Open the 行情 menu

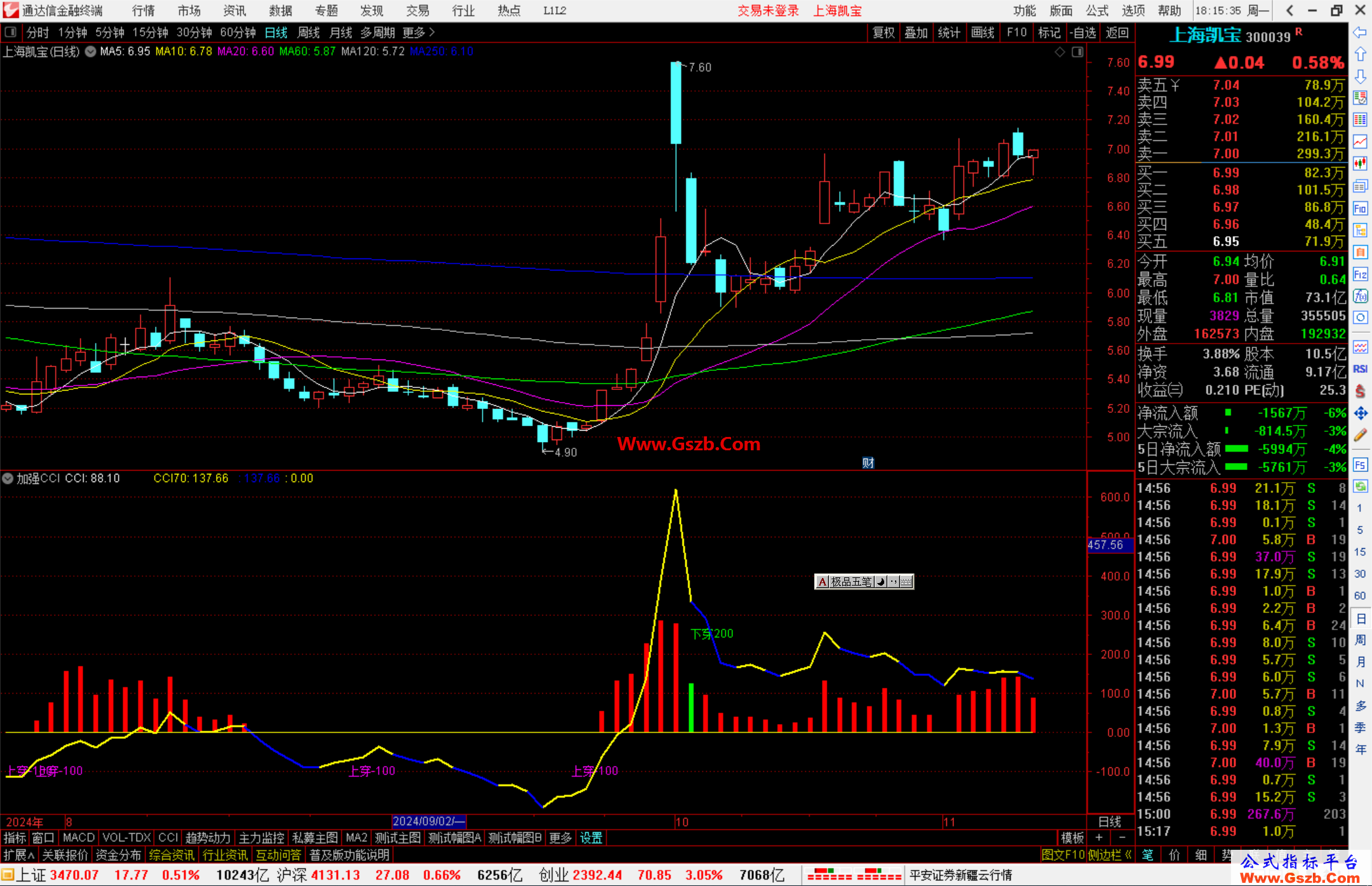coord(144,11)
